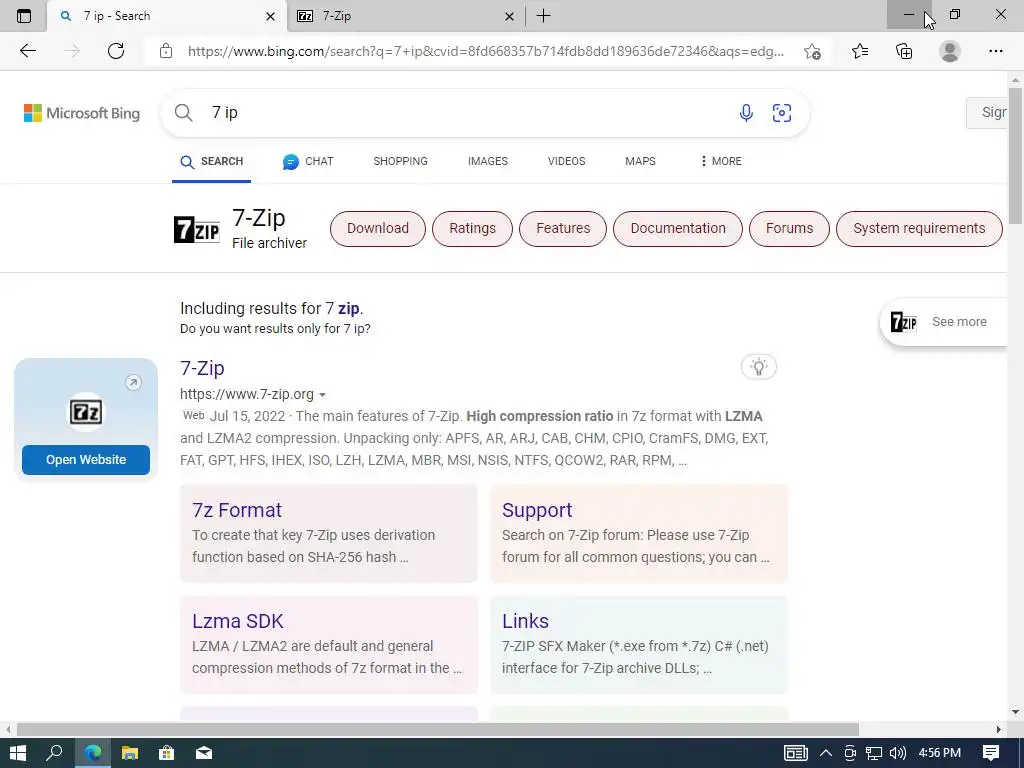Click the browser back arrow
Image resolution: width=1024 pixels, height=768 pixels.
pyautogui.click(x=27, y=51)
